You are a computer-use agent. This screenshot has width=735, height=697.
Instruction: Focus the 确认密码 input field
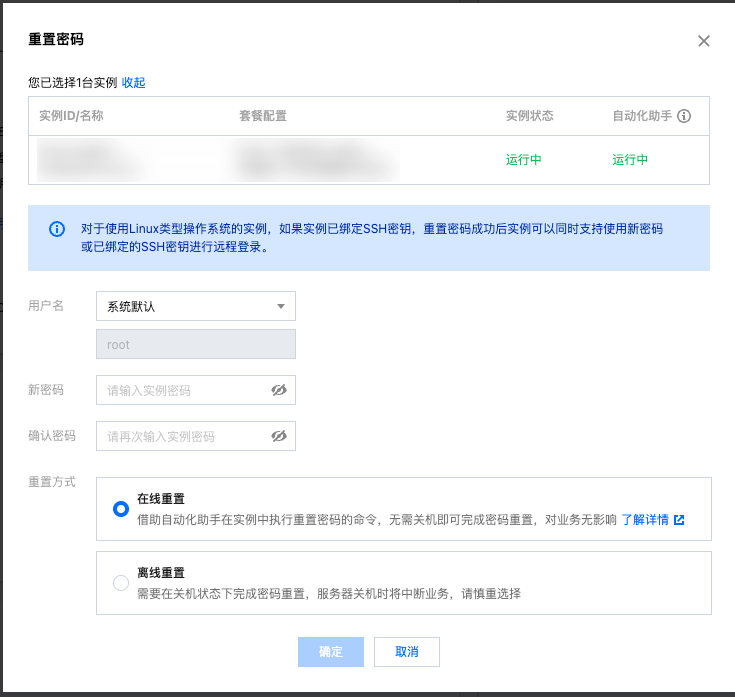(x=196, y=436)
